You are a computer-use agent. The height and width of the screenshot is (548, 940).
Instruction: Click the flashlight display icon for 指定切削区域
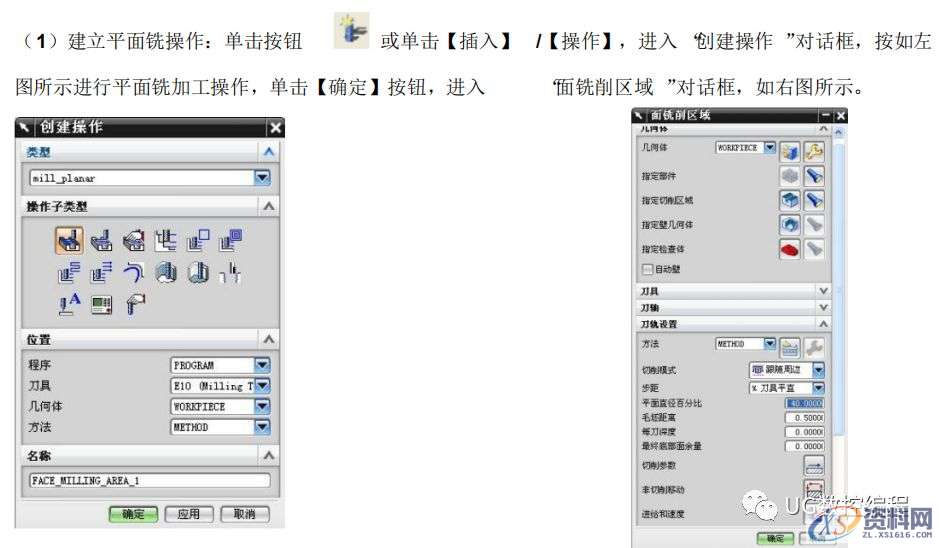tap(814, 200)
